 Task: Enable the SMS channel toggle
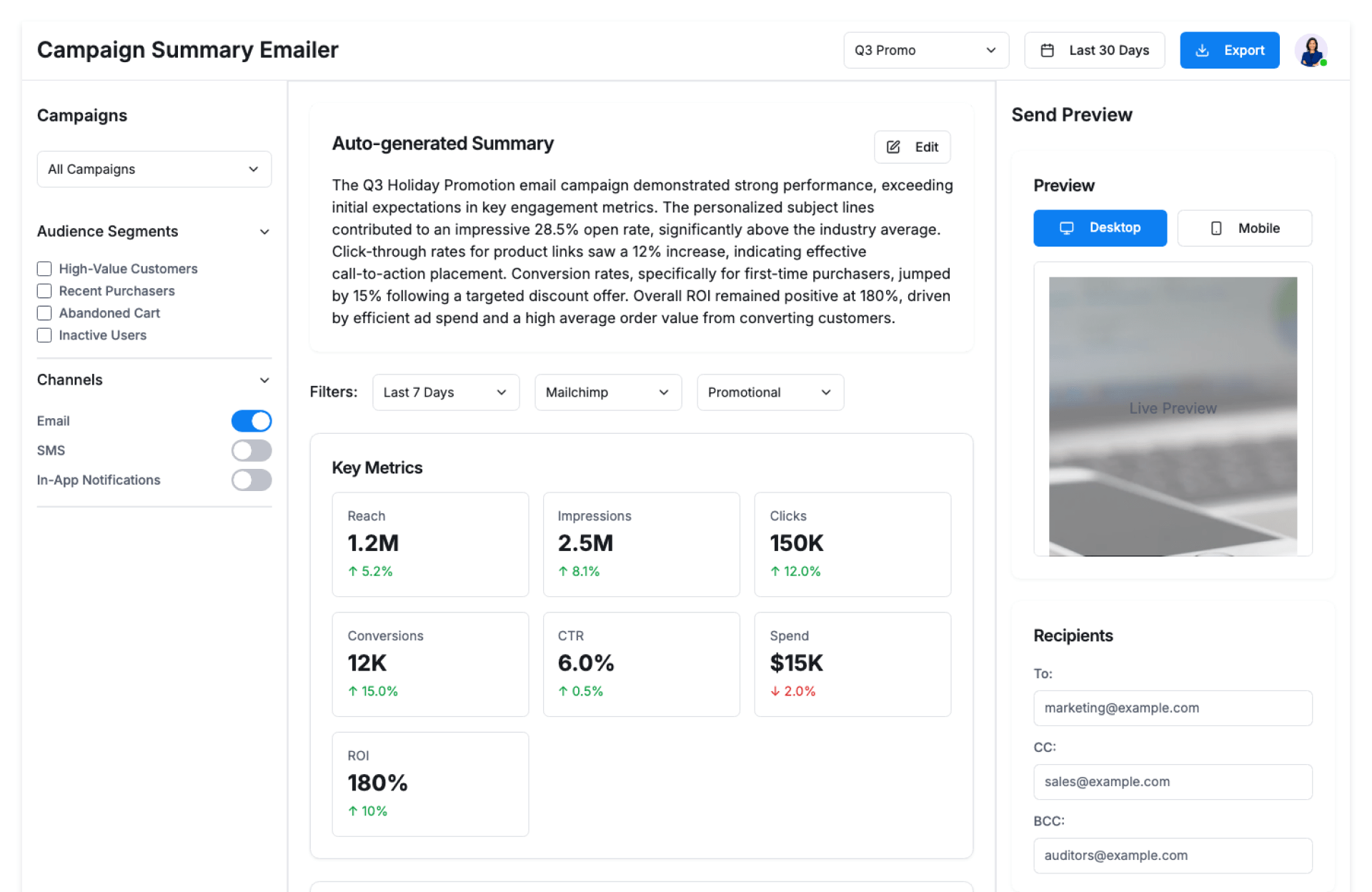coord(252,450)
